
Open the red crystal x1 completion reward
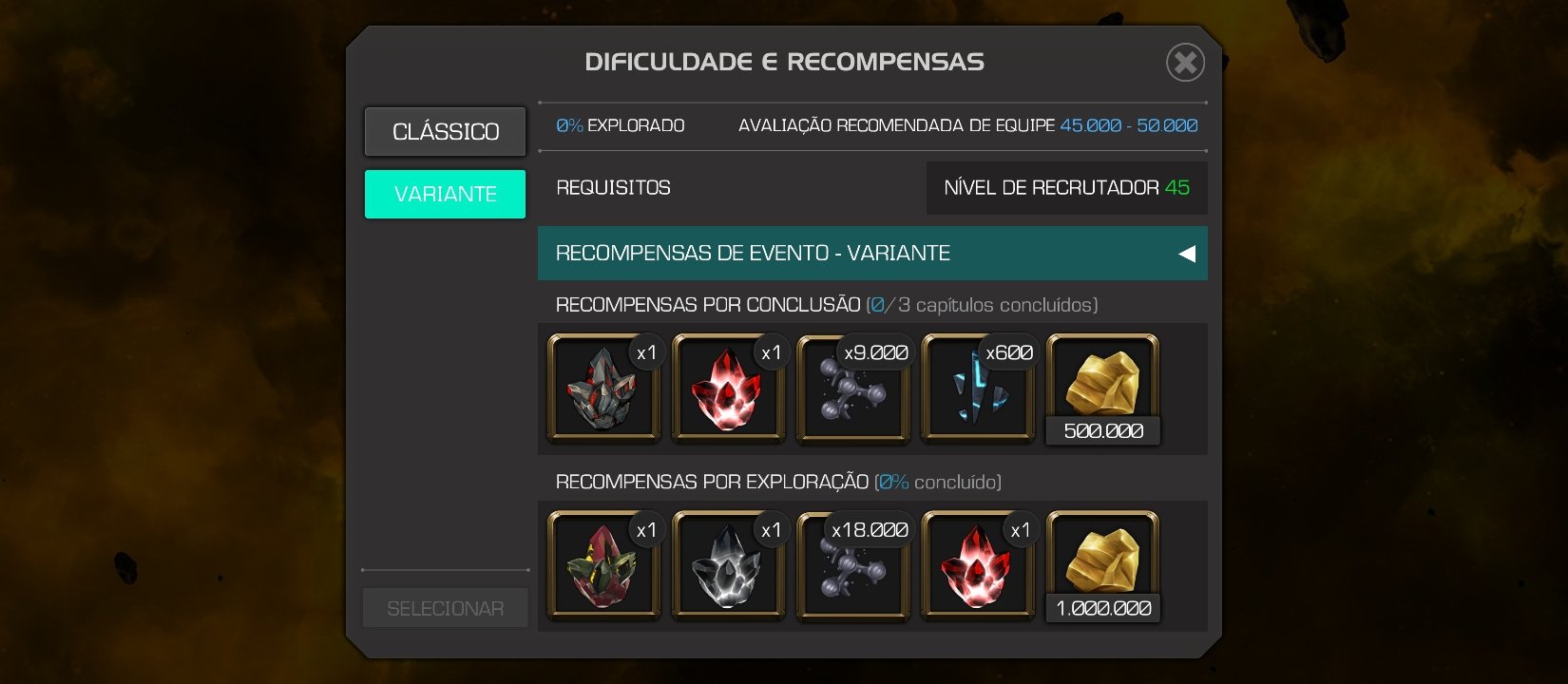coord(729,389)
